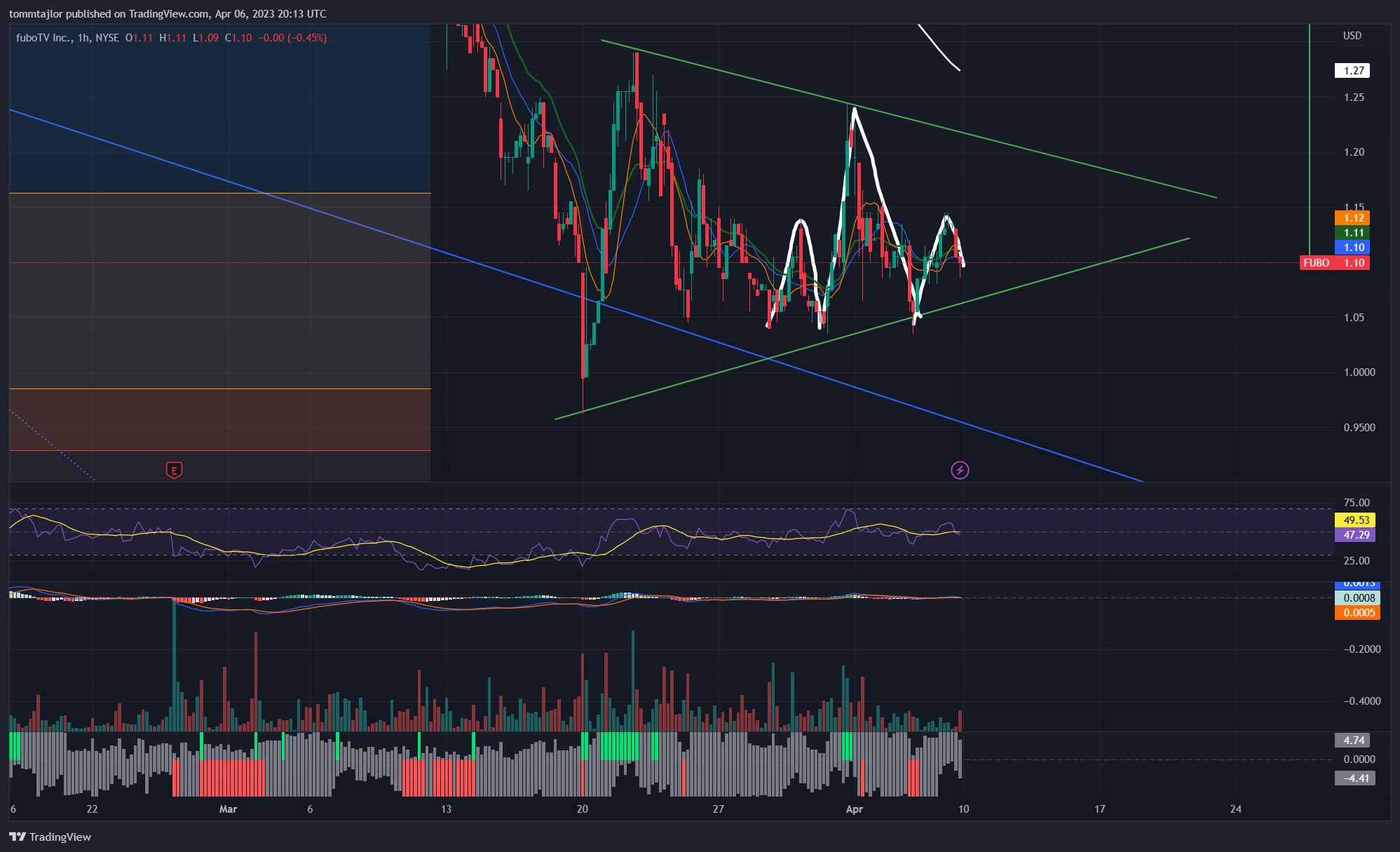
Task: Select the gray 4.74 indicator label
Action: tap(1352, 741)
